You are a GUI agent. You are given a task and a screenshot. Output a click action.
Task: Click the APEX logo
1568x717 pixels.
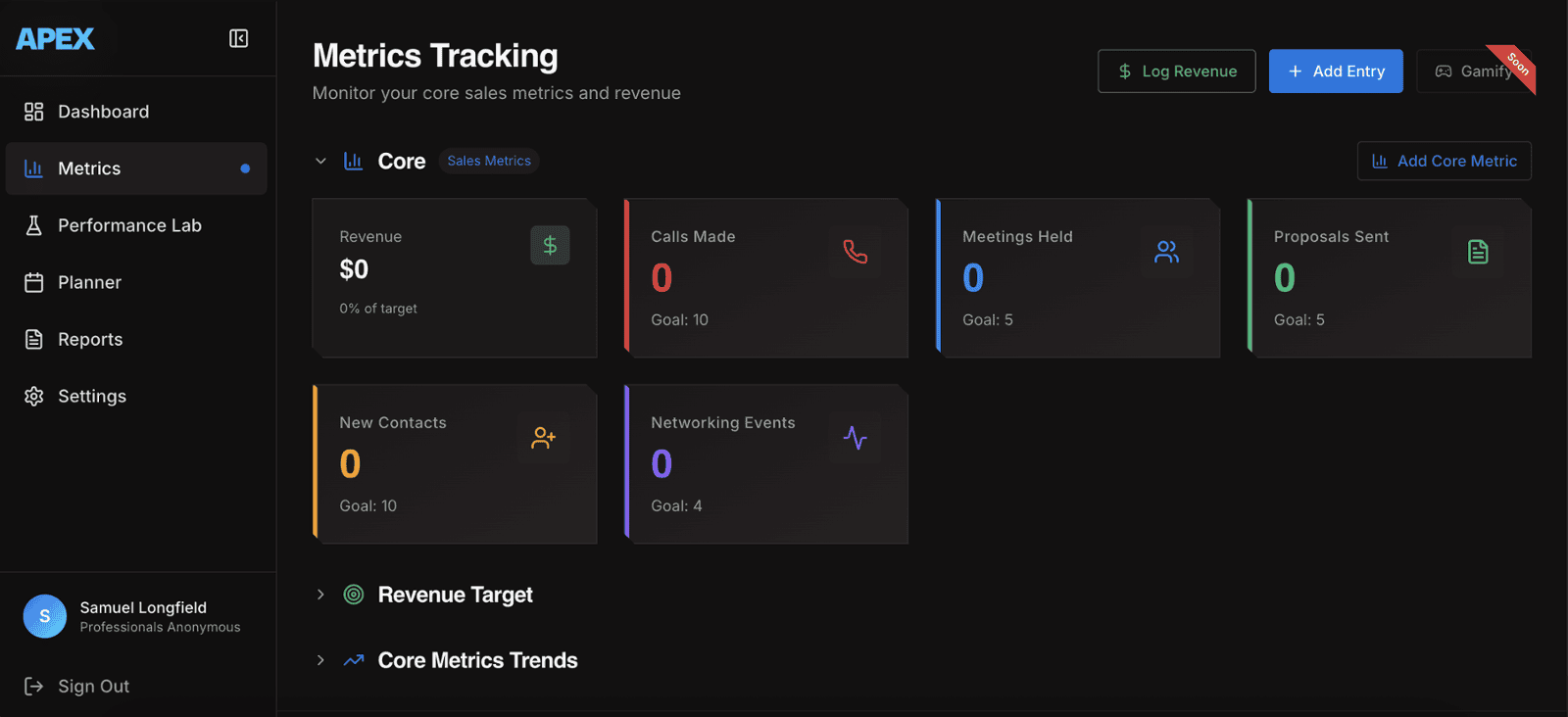(56, 39)
